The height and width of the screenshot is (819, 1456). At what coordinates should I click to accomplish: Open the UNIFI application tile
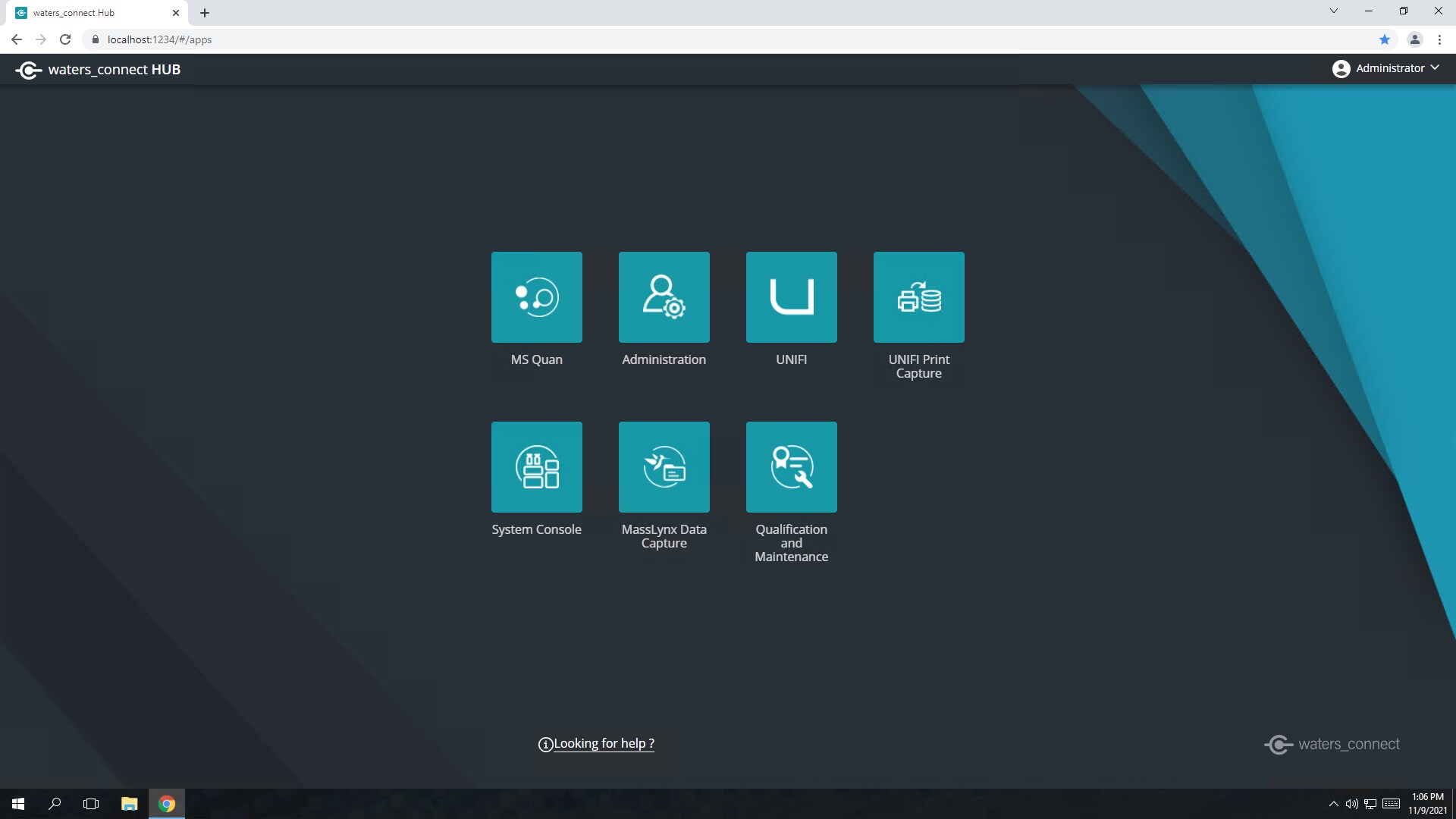[791, 297]
